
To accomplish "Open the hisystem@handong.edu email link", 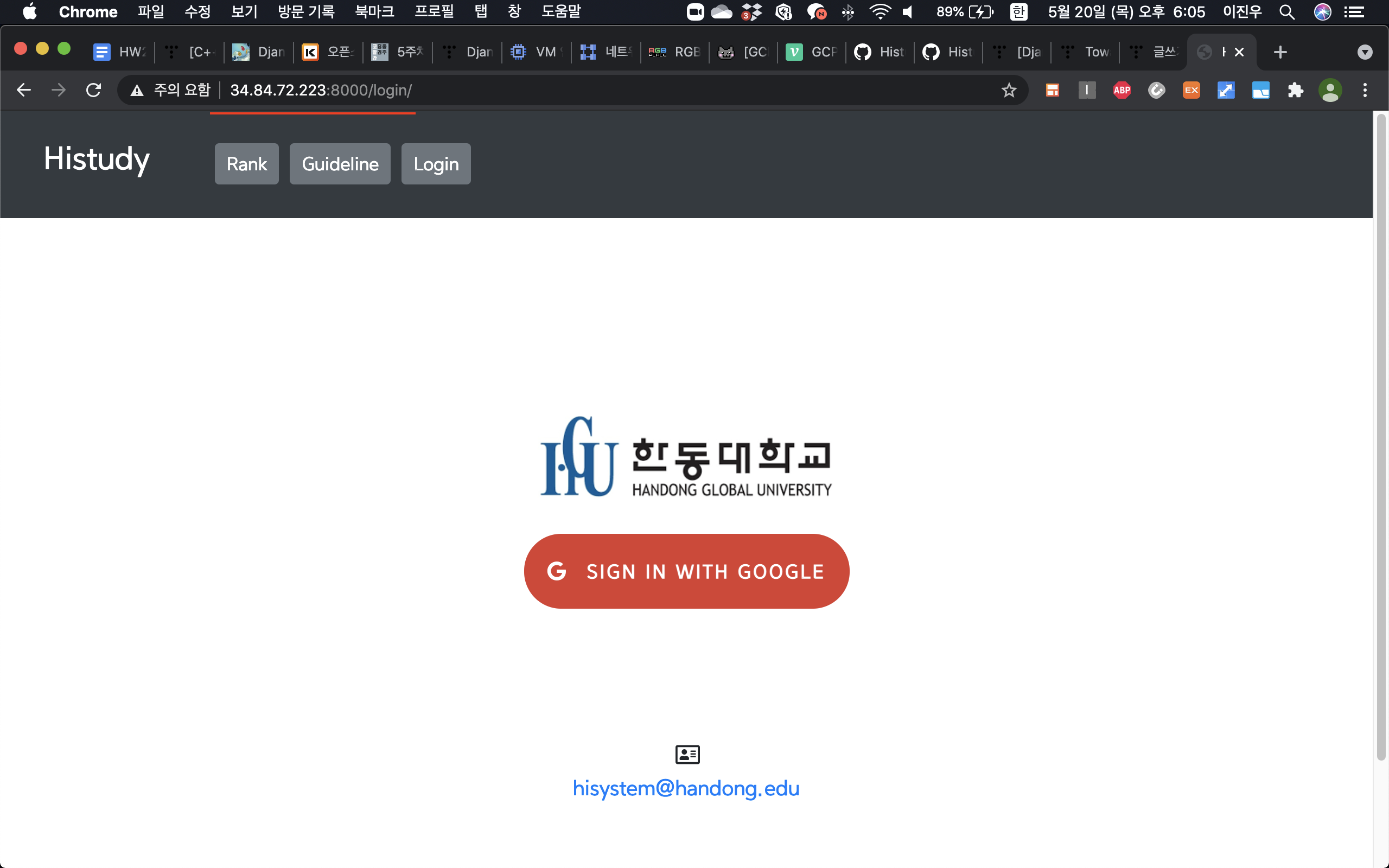I will tap(686, 788).
